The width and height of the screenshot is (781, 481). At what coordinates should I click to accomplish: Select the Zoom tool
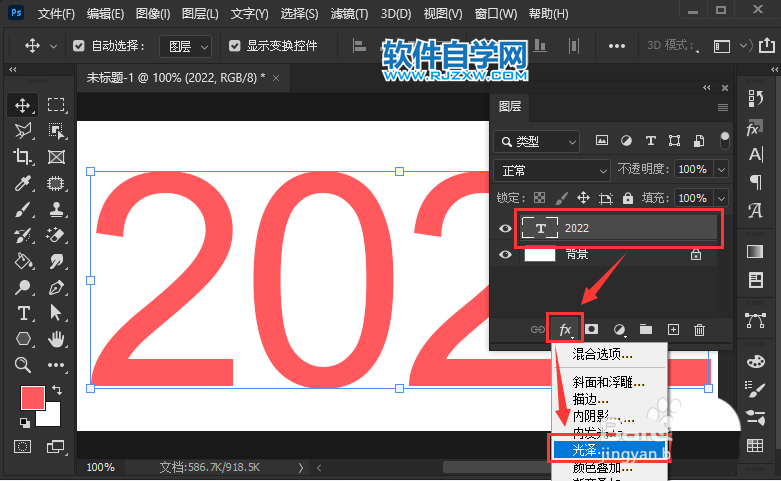click(x=23, y=365)
